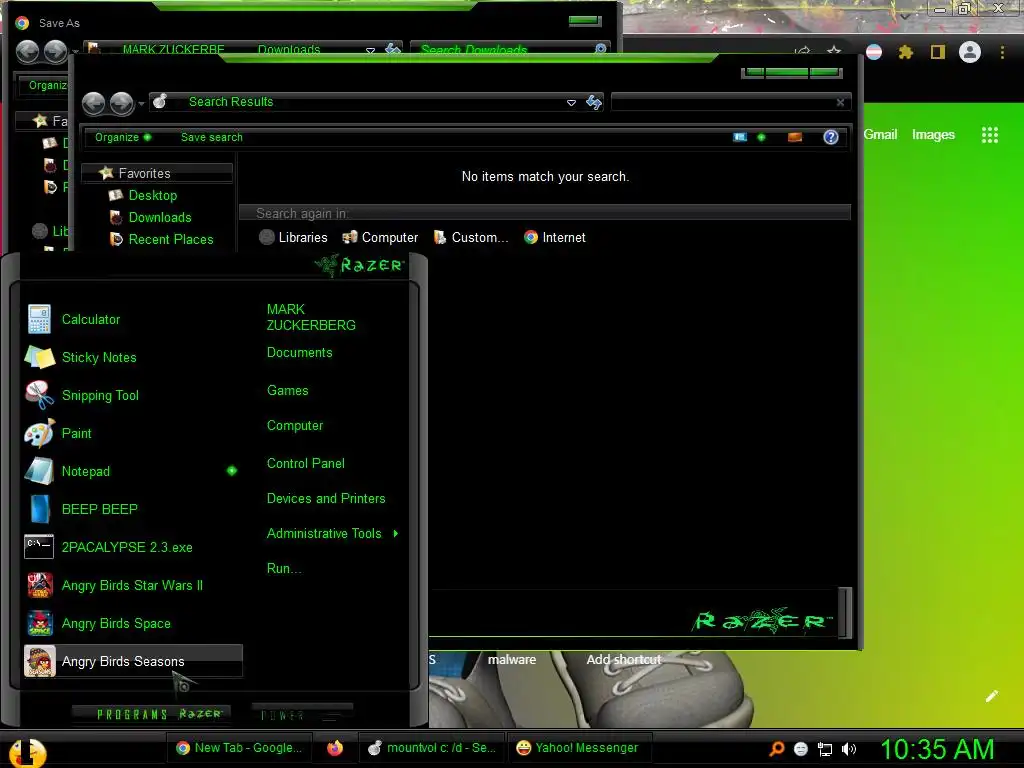Open MARK ZUCKERBERG user folder
Image resolution: width=1024 pixels, height=768 pixels.
(x=311, y=317)
